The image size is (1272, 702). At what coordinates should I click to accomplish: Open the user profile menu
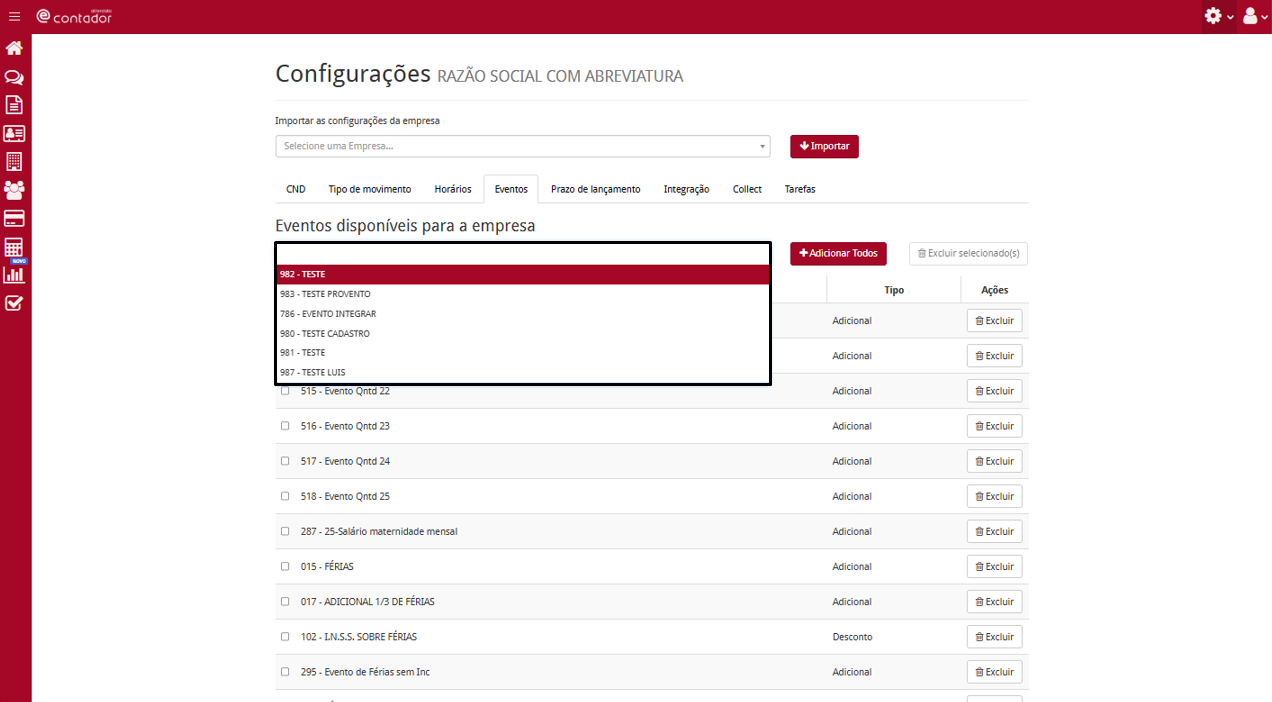click(x=1254, y=16)
